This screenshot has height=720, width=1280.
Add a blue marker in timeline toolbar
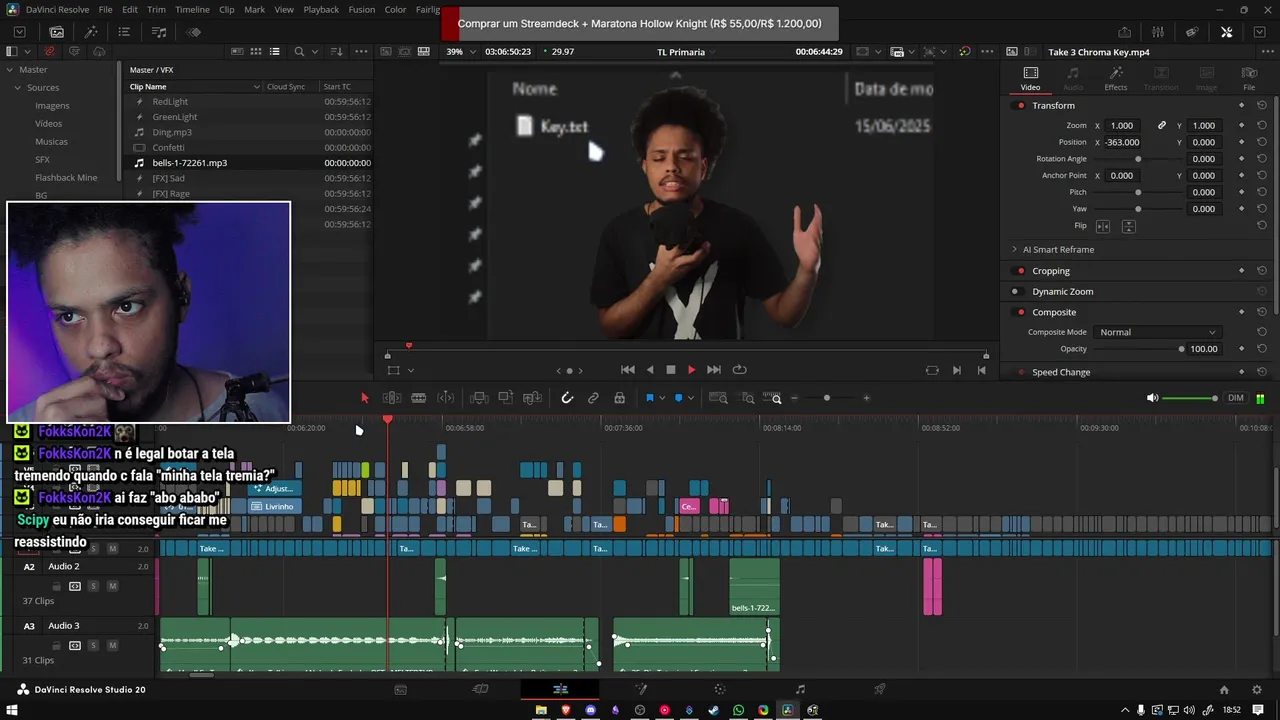click(678, 398)
